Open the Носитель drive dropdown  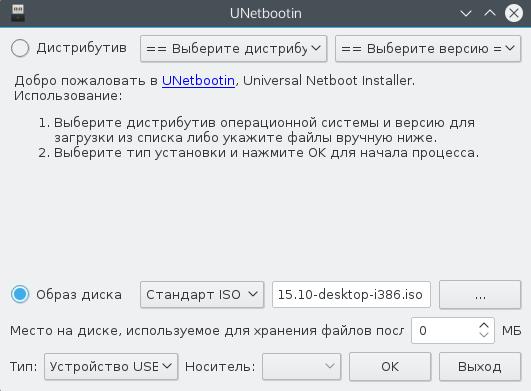301,367
